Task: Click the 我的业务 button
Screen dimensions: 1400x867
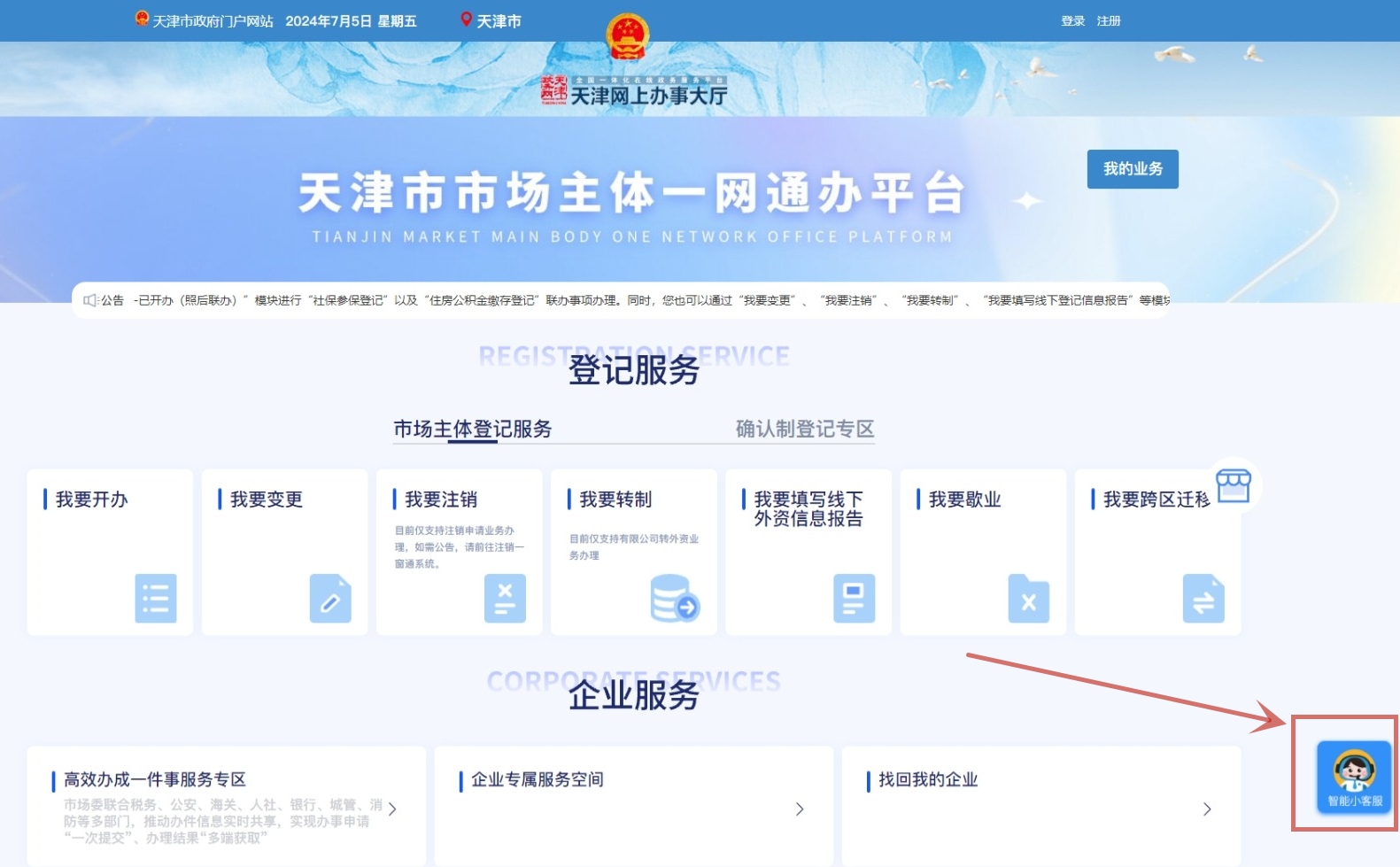Action: point(1132,169)
